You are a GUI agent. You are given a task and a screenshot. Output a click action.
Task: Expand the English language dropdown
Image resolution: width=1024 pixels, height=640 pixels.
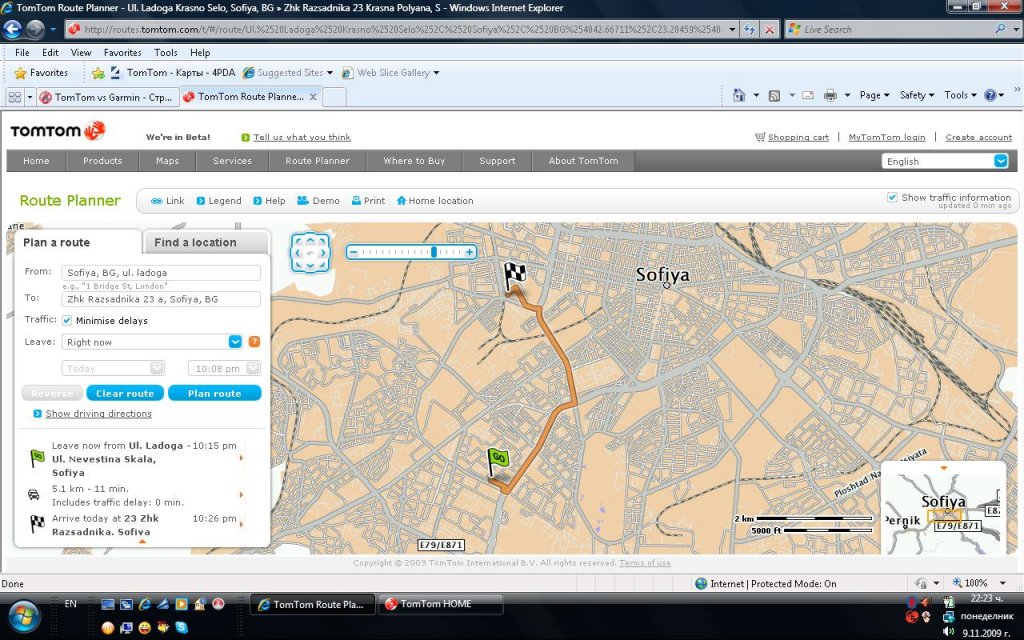tap(1000, 161)
